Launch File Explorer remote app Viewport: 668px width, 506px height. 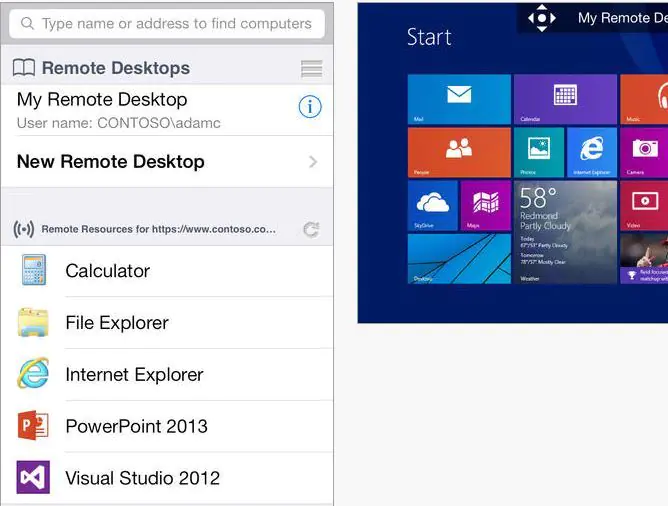pos(167,323)
